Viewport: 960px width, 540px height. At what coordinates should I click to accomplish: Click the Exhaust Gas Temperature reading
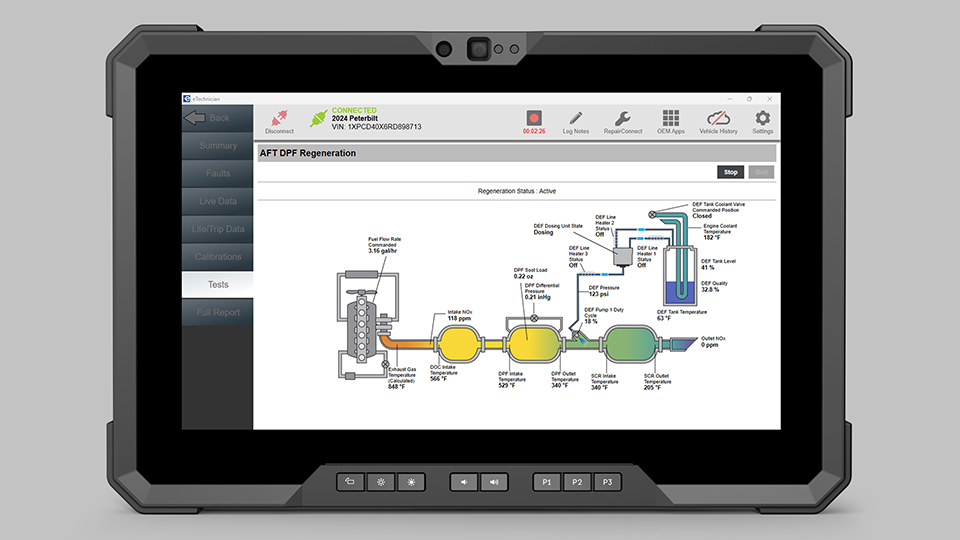click(x=402, y=378)
